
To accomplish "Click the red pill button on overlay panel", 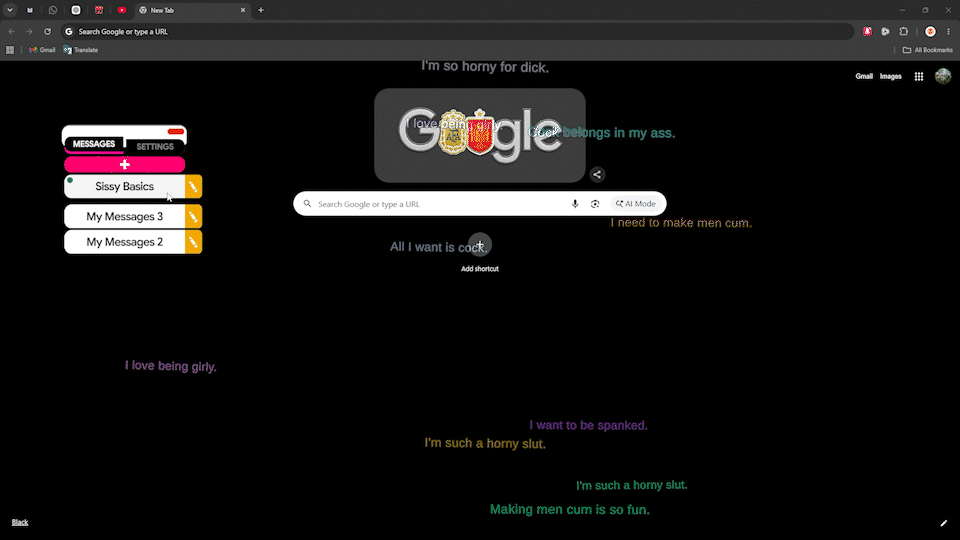I will (x=176, y=132).
